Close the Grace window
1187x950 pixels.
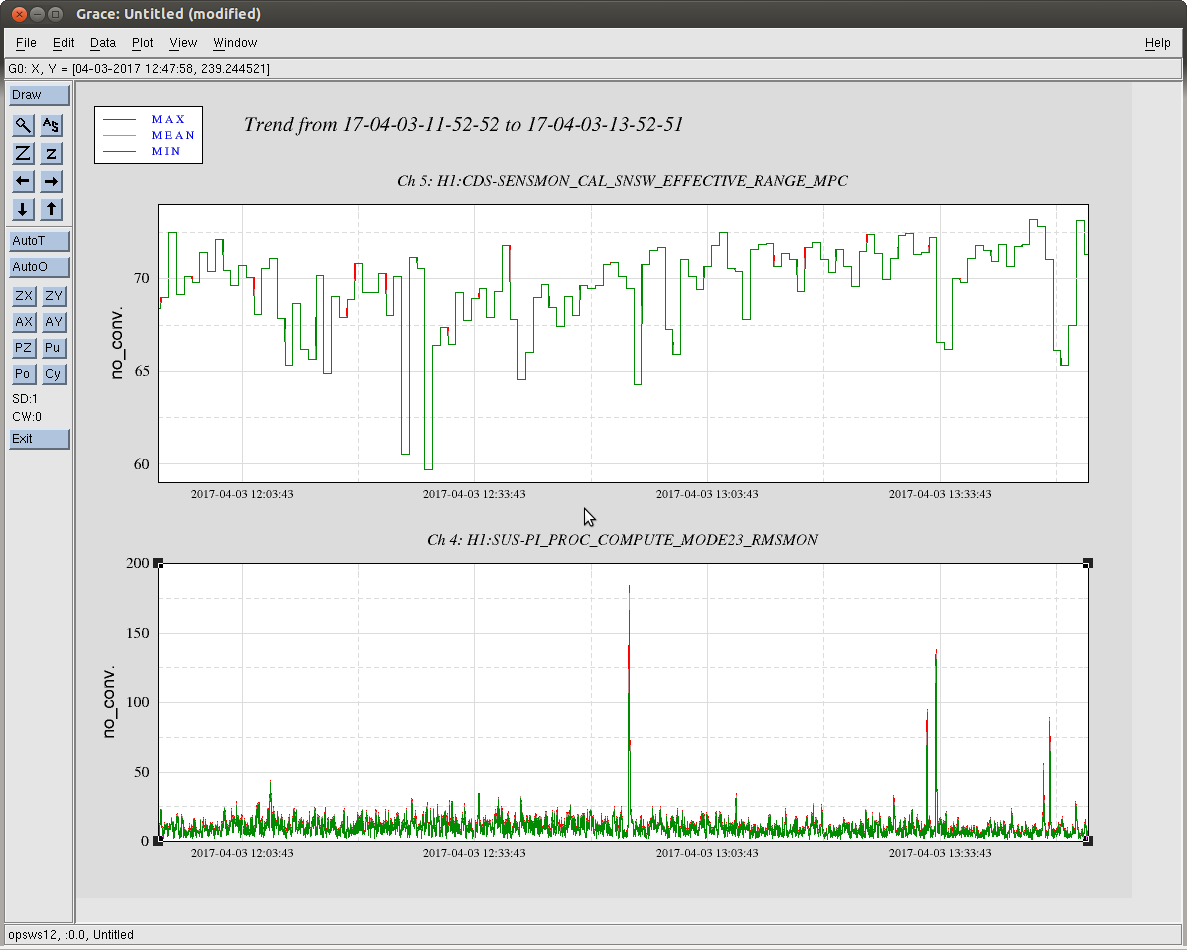pyautogui.click(x=20, y=14)
